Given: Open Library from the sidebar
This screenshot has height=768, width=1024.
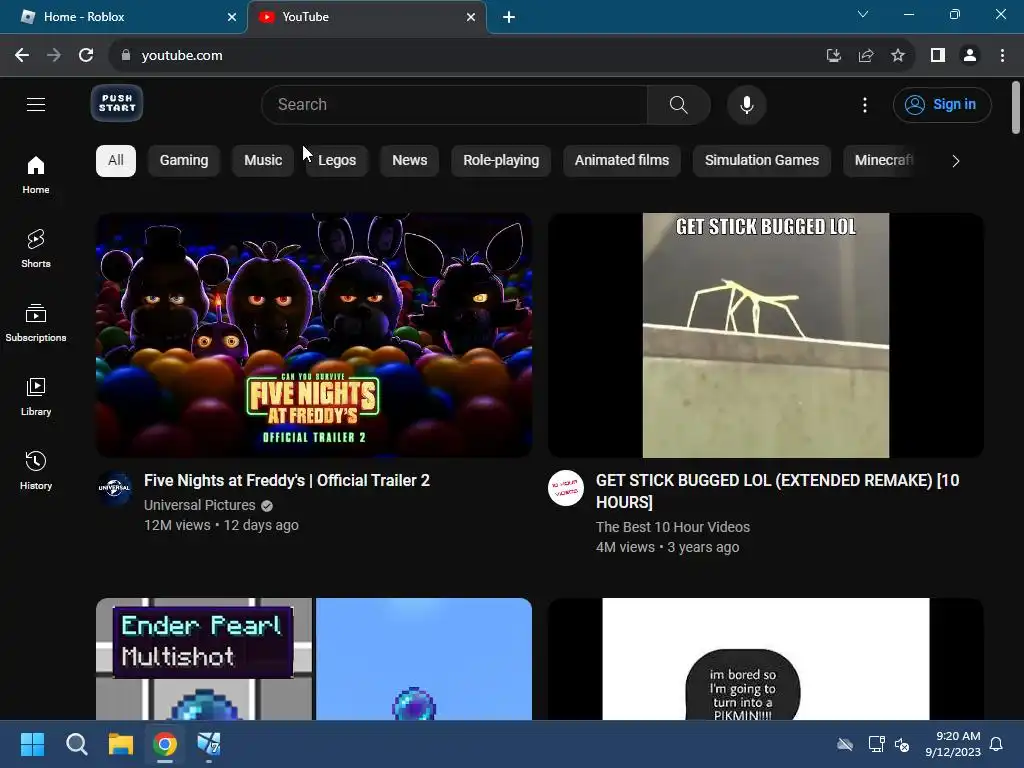Looking at the screenshot, I should pos(36,396).
